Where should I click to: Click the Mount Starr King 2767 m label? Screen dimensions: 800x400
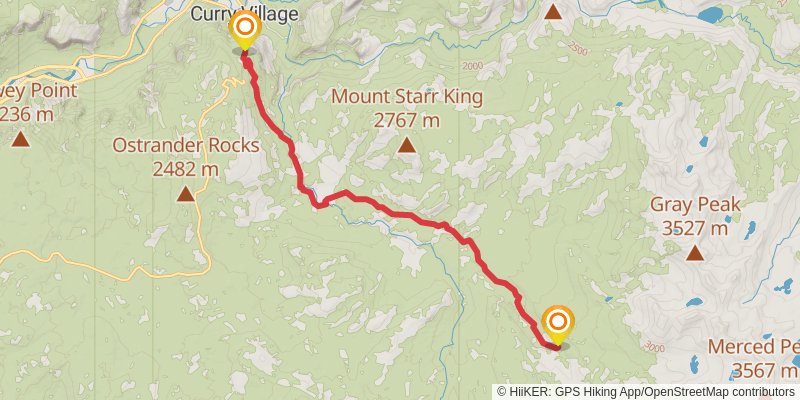click(x=407, y=108)
